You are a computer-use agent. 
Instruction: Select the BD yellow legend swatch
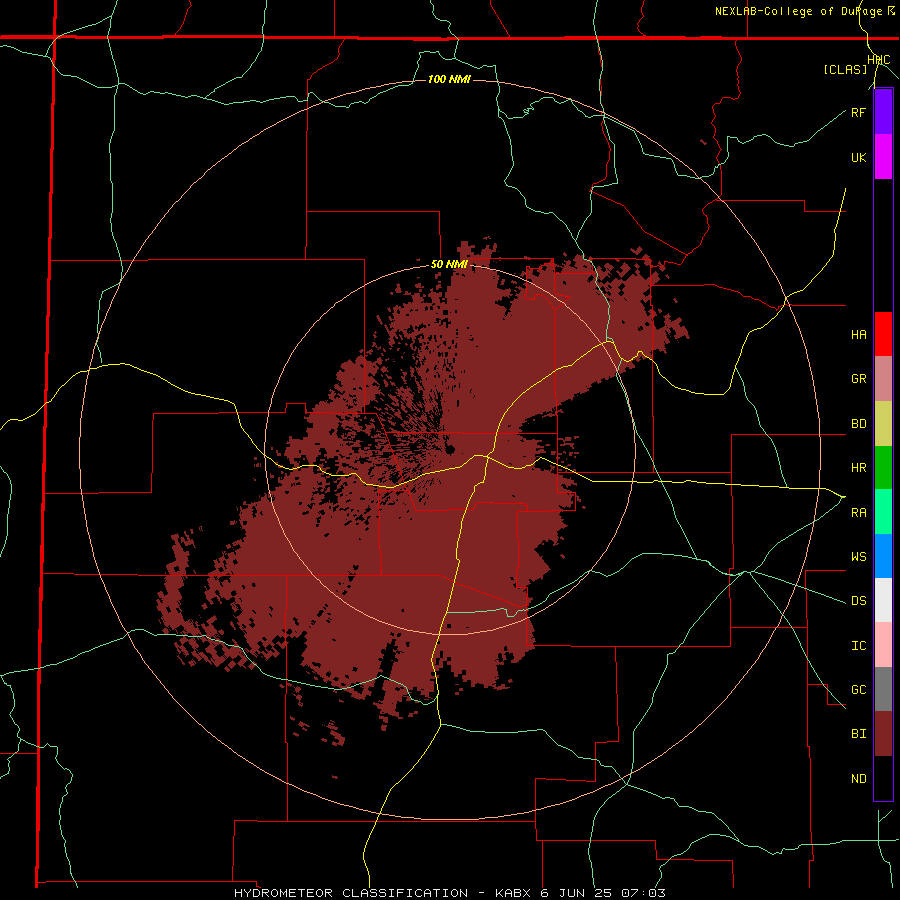(883, 424)
